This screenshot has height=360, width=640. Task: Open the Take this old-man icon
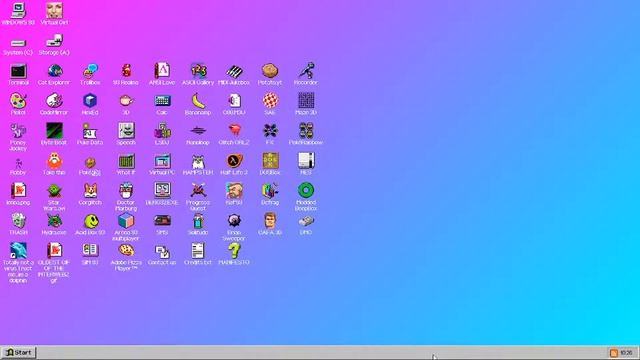54,161
